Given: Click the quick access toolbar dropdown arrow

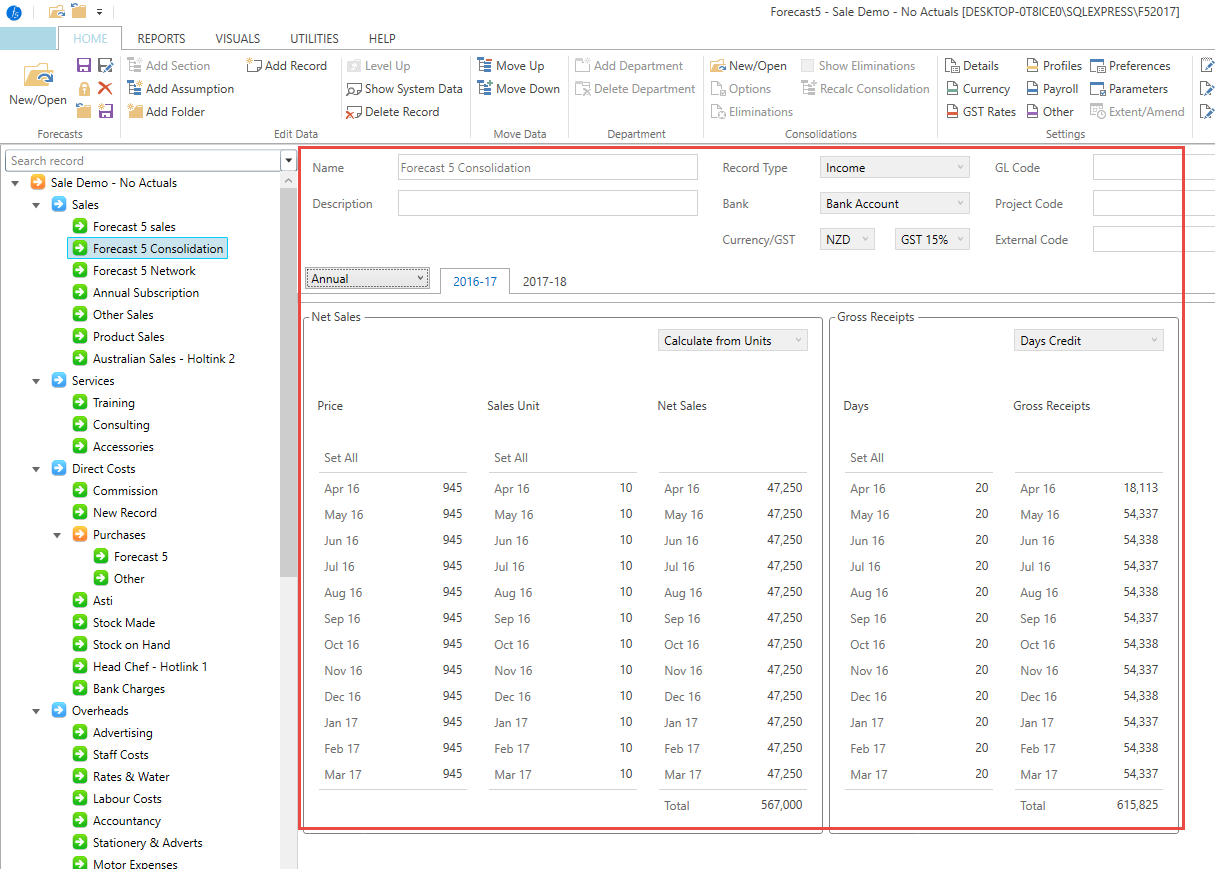Looking at the screenshot, I should [99, 12].
